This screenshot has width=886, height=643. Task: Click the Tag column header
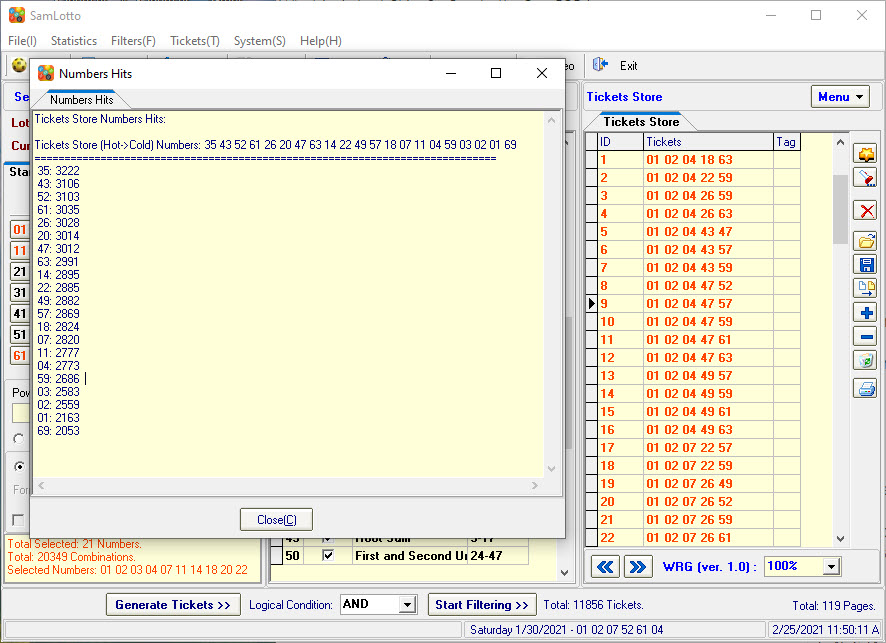787,142
